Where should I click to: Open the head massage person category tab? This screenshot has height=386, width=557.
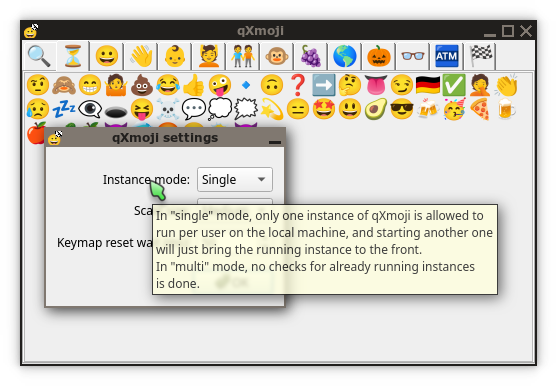[x=209, y=56]
